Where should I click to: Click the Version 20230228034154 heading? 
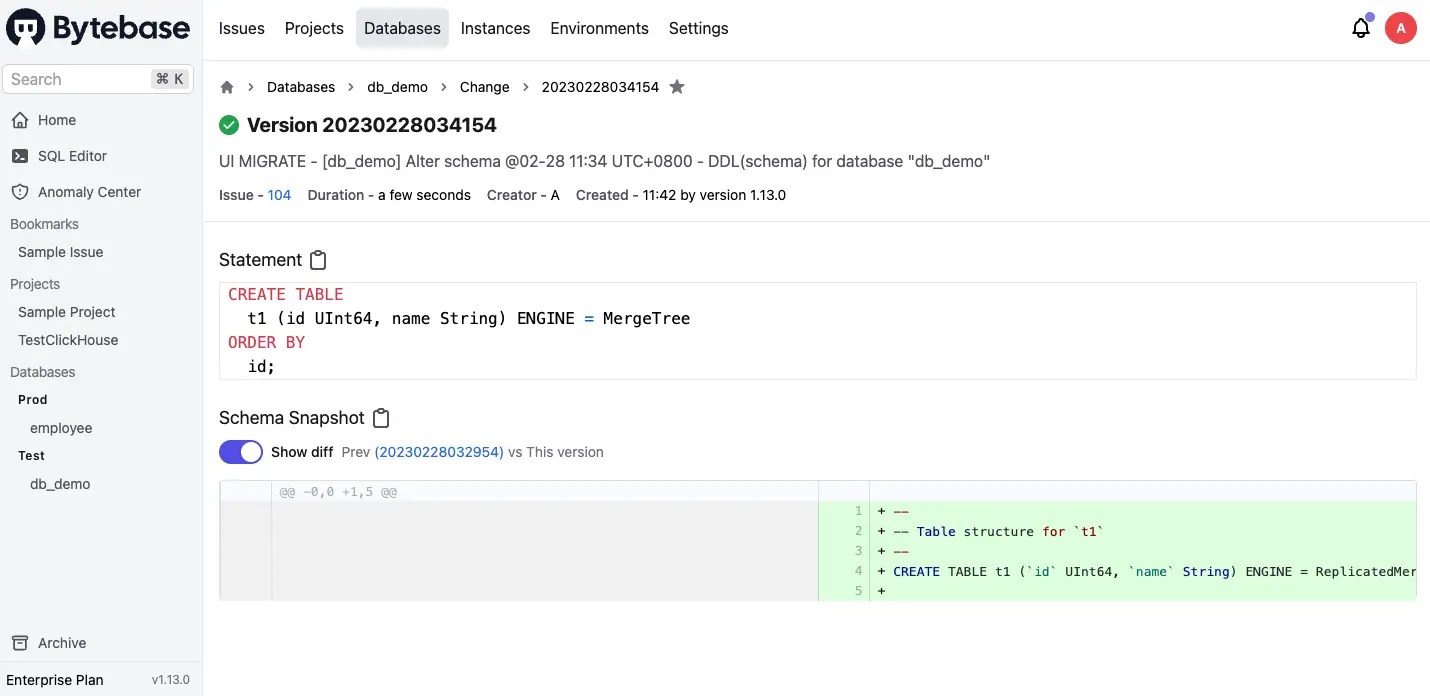click(x=372, y=125)
